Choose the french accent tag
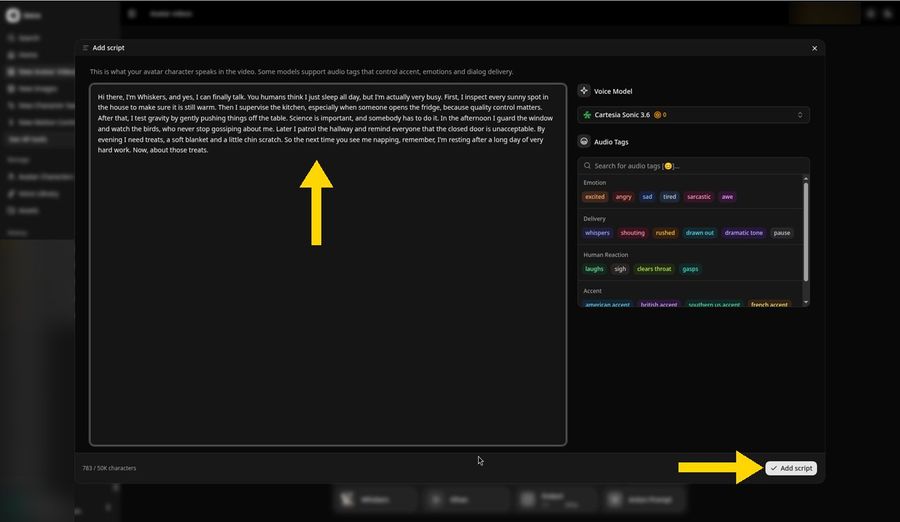The width and height of the screenshot is (900, 522). [x=769, y=304]
